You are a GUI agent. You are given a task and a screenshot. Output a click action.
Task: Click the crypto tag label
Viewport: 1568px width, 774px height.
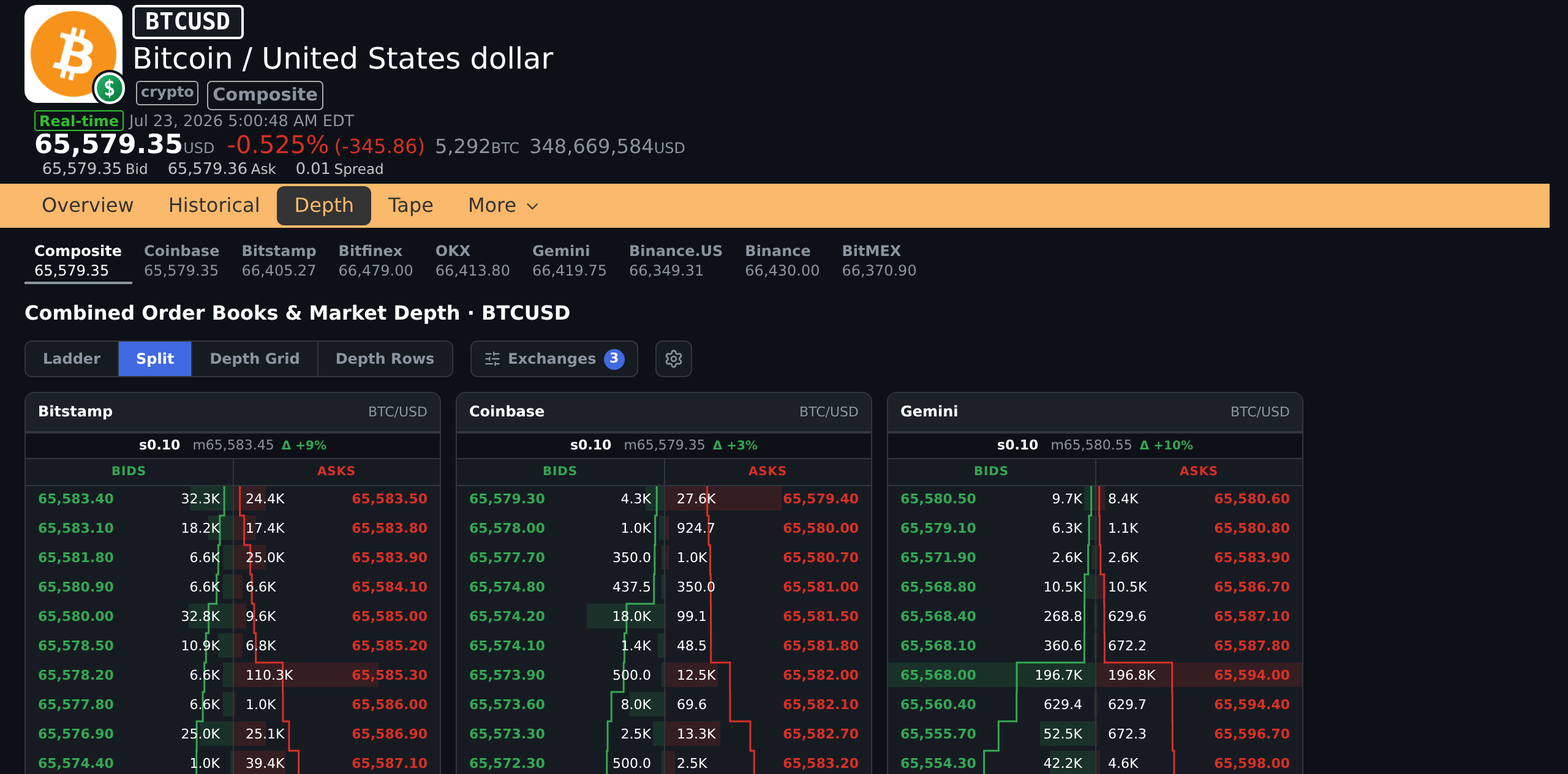click(x=167, y=92)
